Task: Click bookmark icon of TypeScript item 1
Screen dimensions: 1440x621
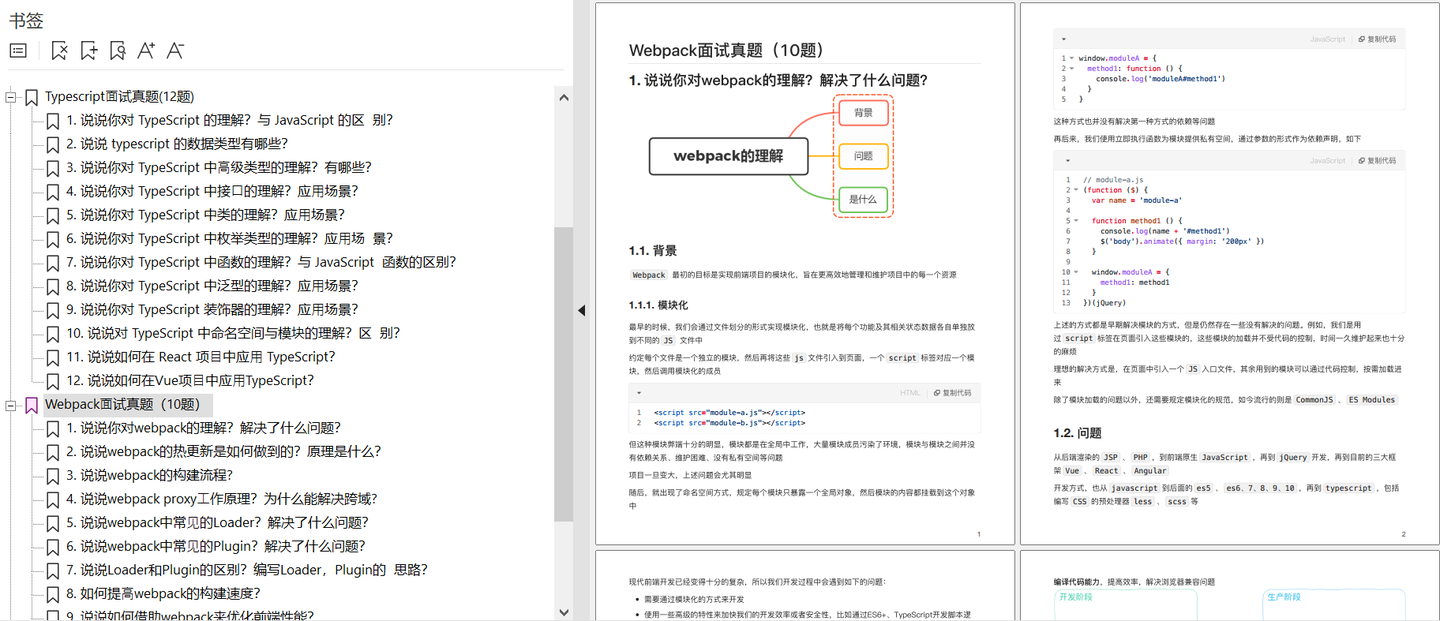Action: click(53, 120)
